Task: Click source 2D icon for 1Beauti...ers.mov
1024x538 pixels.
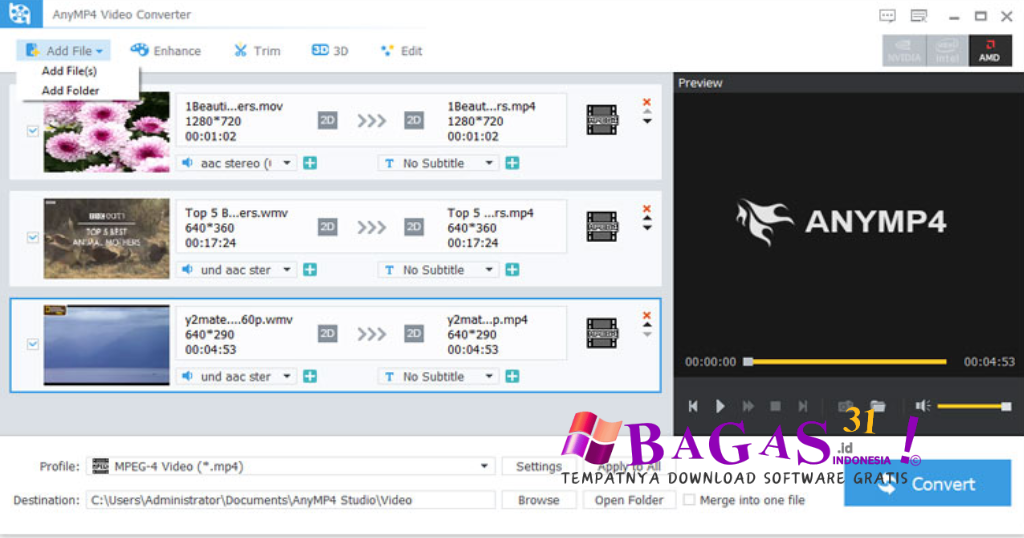Action: [327, 120]
